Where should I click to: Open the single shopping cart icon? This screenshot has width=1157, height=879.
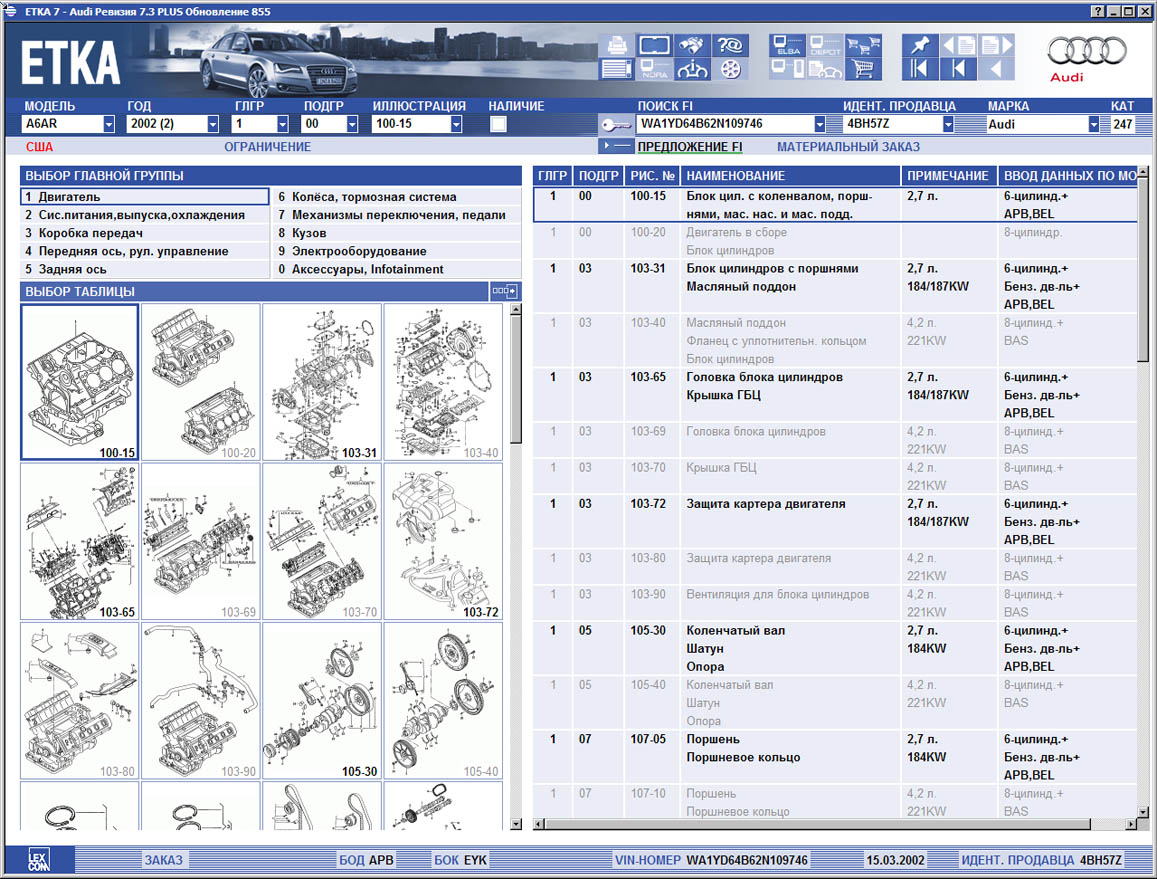point(862,69)
